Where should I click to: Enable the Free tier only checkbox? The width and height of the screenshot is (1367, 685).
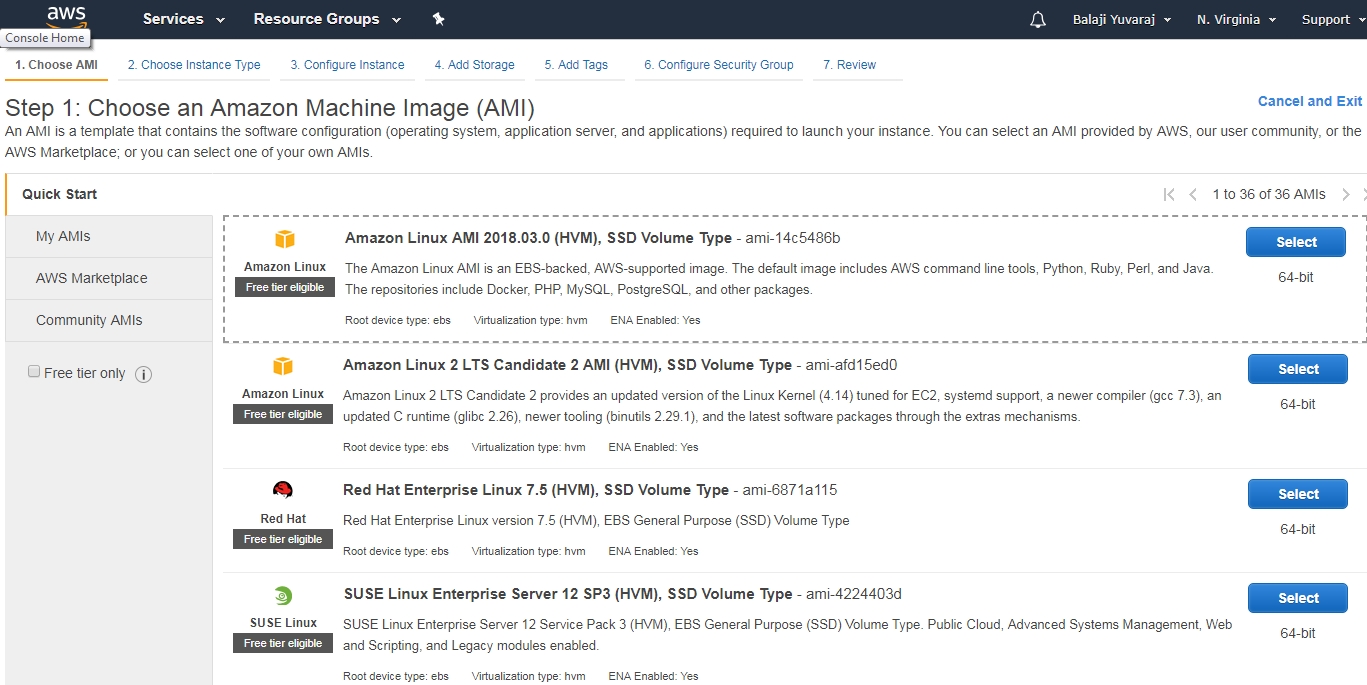pos(34,372)
